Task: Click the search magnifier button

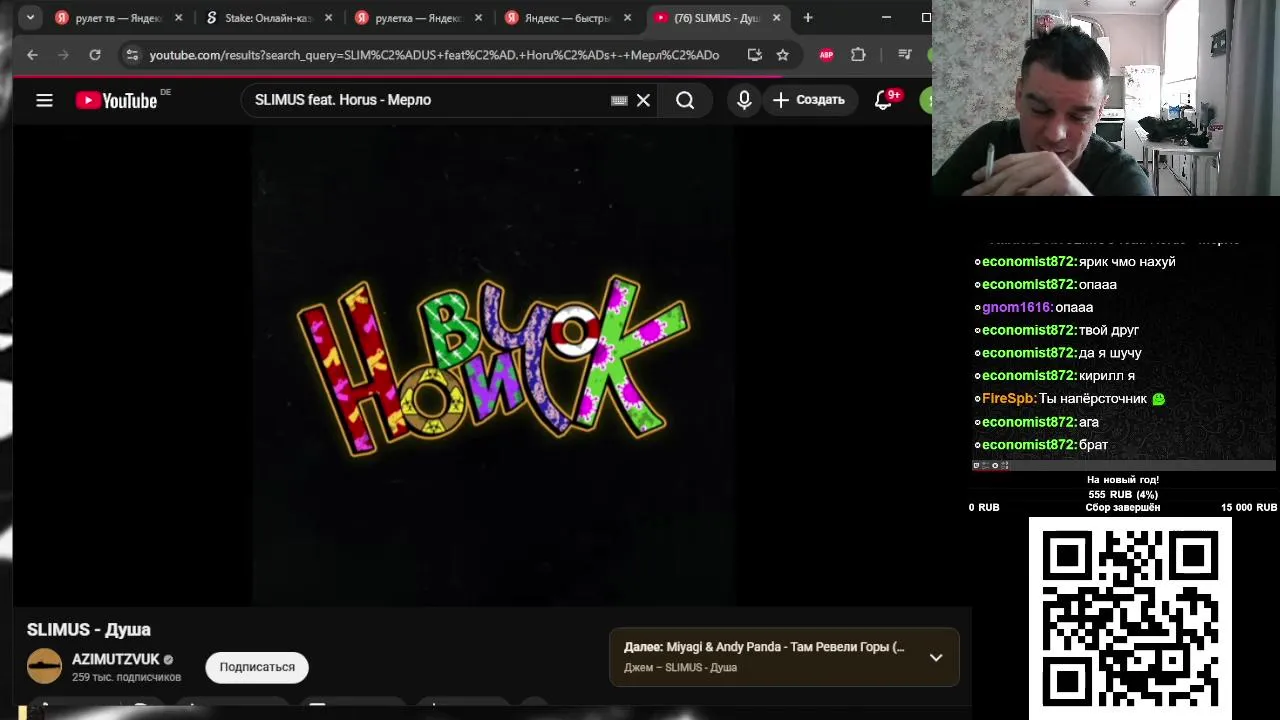Action: (685, 100)
